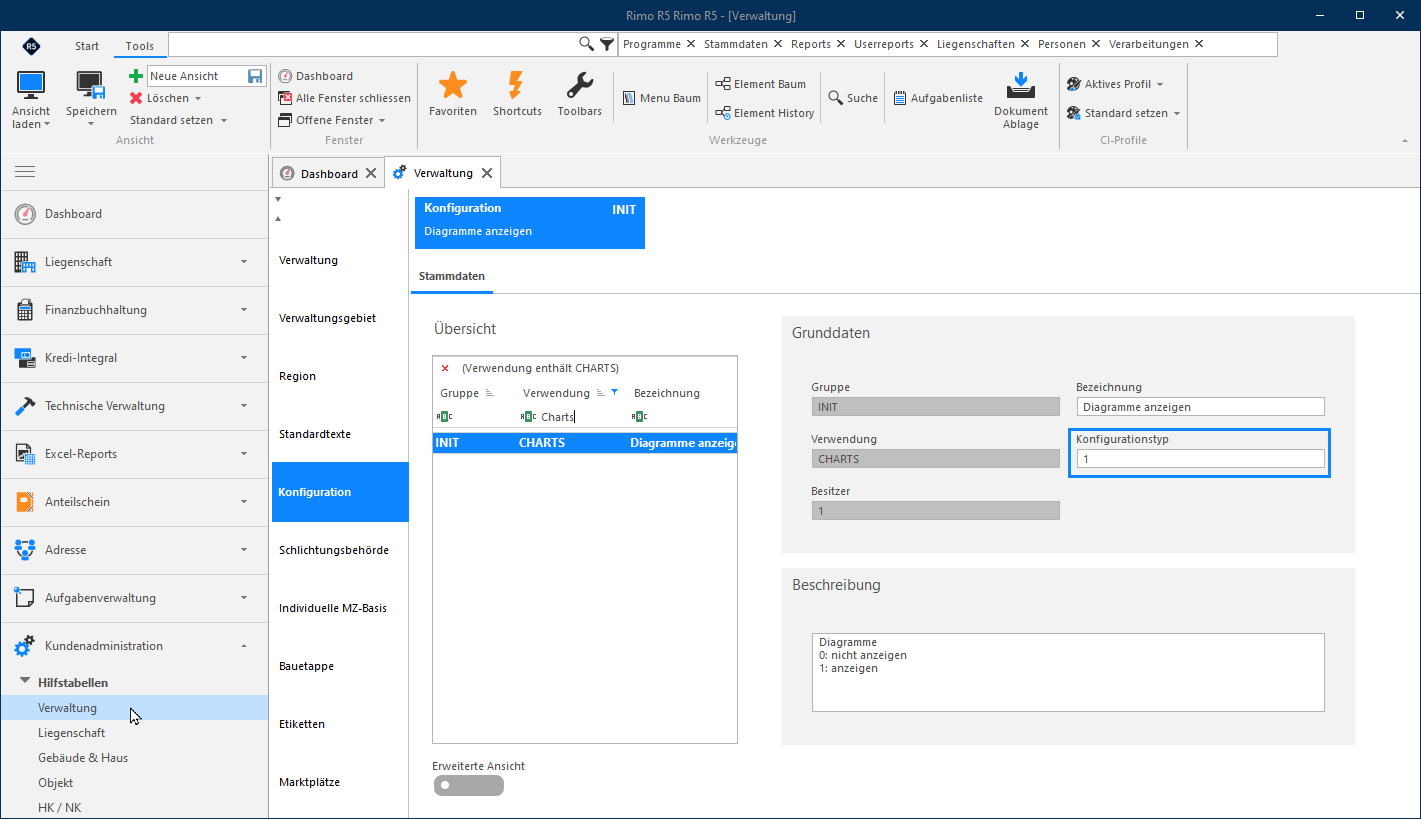
Task: Open Element Baum
Action: [x=761, y=84]
